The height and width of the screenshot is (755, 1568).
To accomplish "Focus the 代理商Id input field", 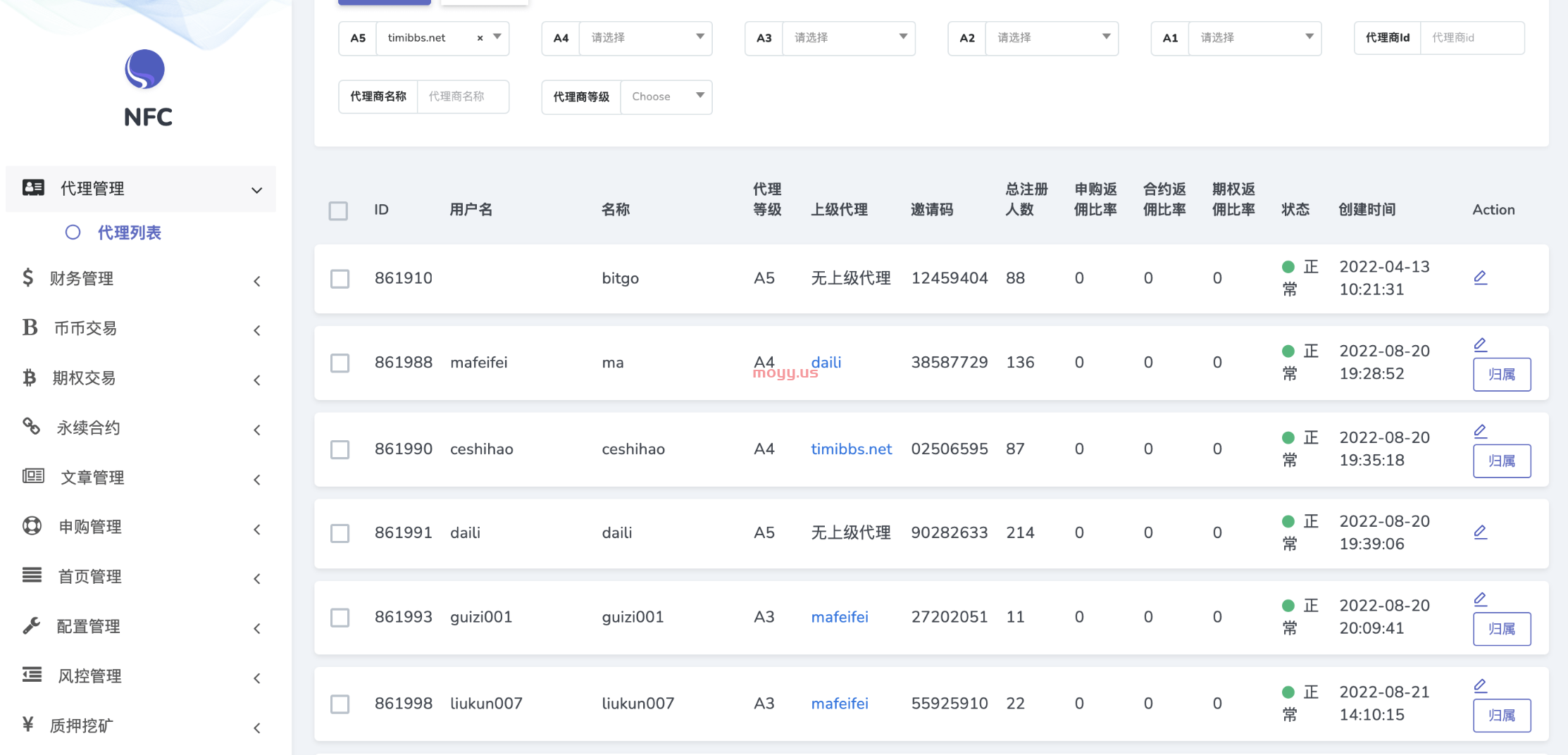I will [x=1472, y=38].
